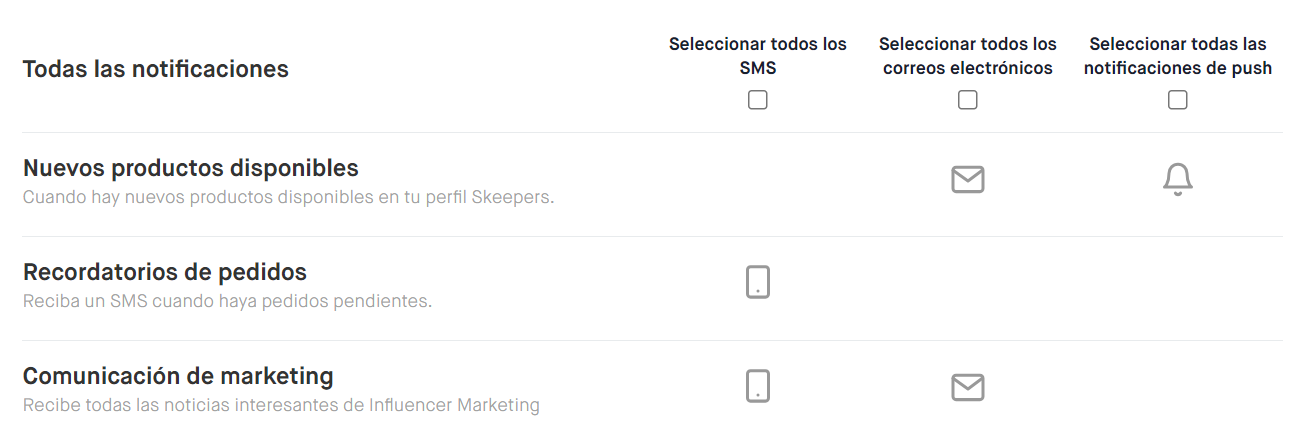Image resolution: width=1289 pixels, height=443 pixels.
Task: Click the "Reciba un SMS" description text
Action: coord(227,301)
